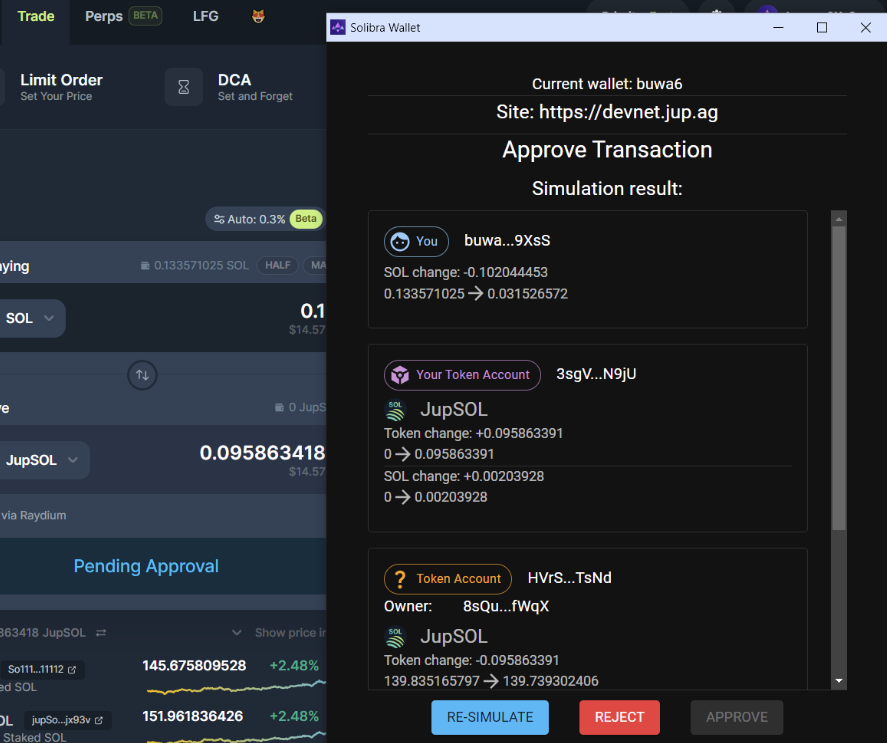
Task: Click the 151.961836426 price value
Action: click(192, 716)
